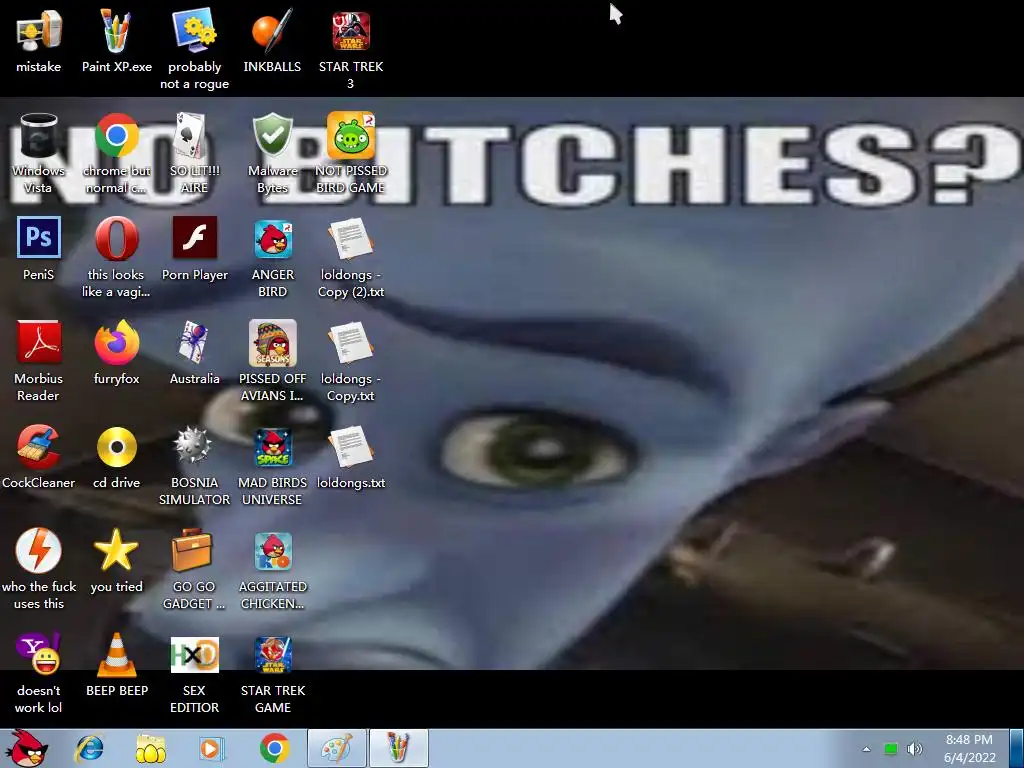The height and width of the screenshot is (768, 1024).
Task: Open Internet Explorer from the taskbar
Action: (89, 748)
